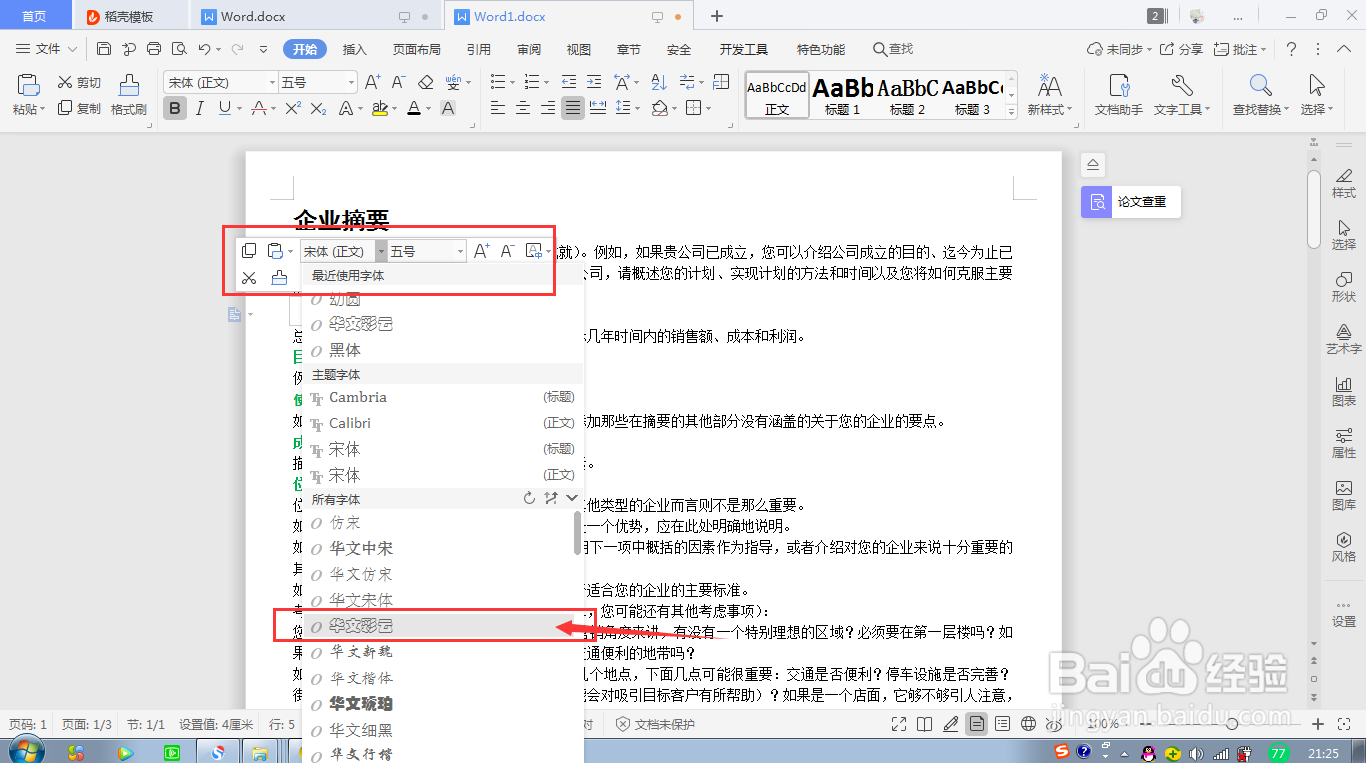The height and width of the screenshot is (763, 1366).
Task: Activate the Format Painter (格式刷)
Action: click(128, 96)
